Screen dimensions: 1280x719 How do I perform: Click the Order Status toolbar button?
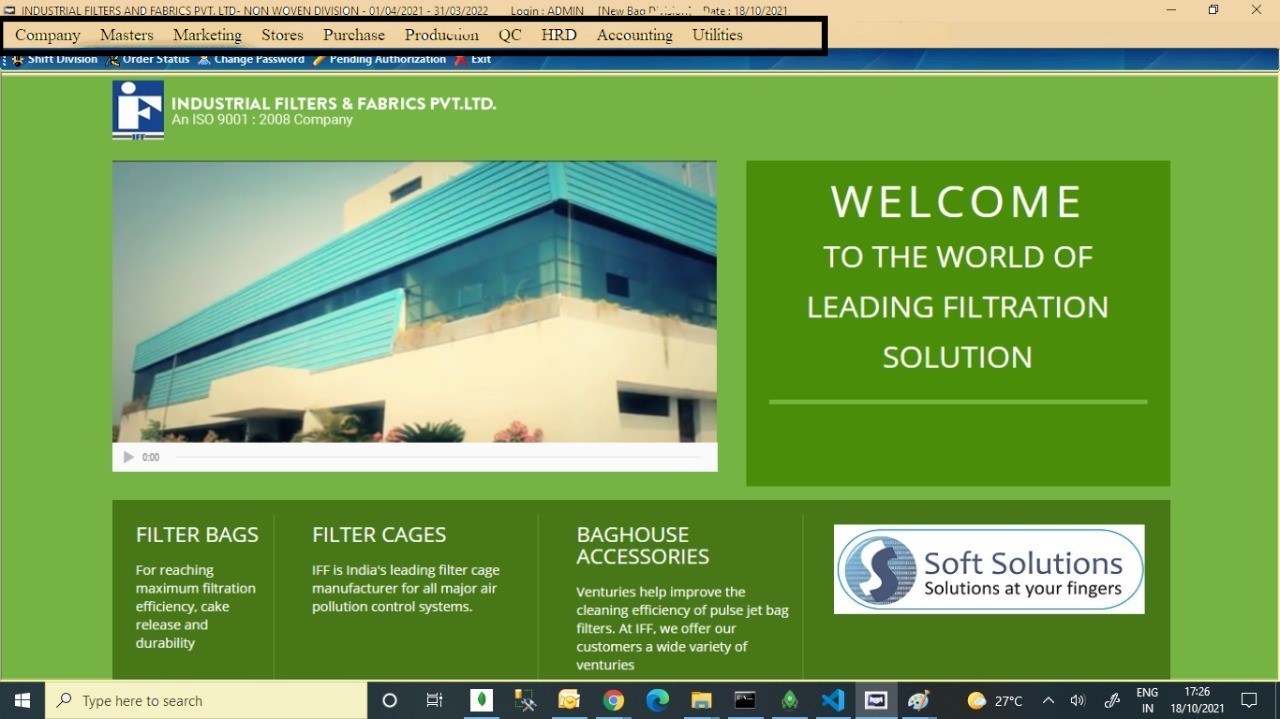(x=148, y=60)
